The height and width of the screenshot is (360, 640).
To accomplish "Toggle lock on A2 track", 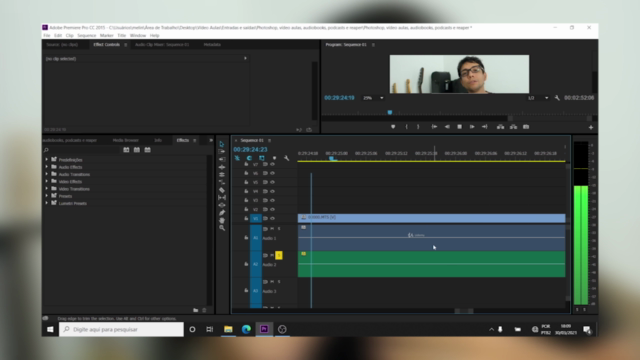I will pos(246,264).
